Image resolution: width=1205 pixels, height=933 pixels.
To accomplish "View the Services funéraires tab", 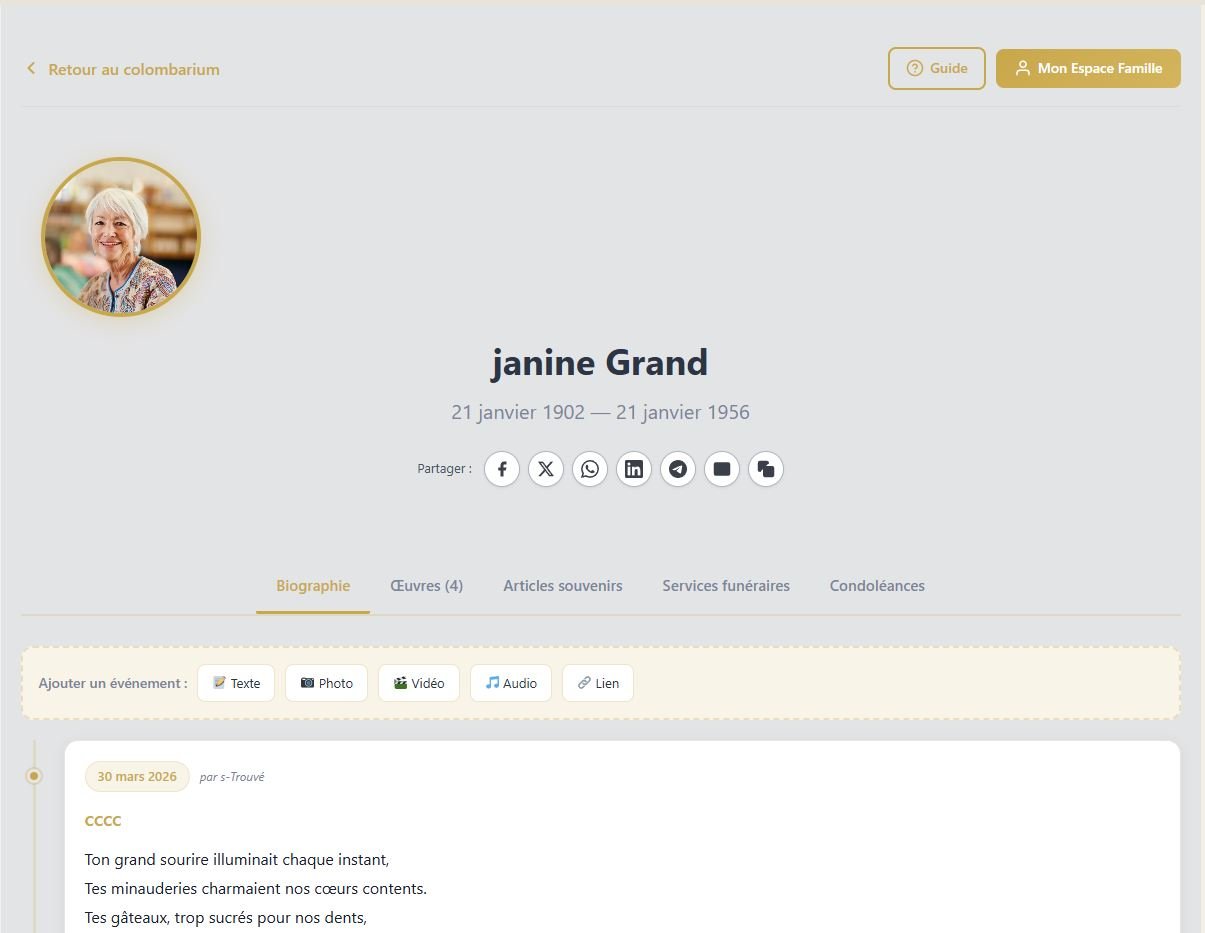I will point(726,585).
